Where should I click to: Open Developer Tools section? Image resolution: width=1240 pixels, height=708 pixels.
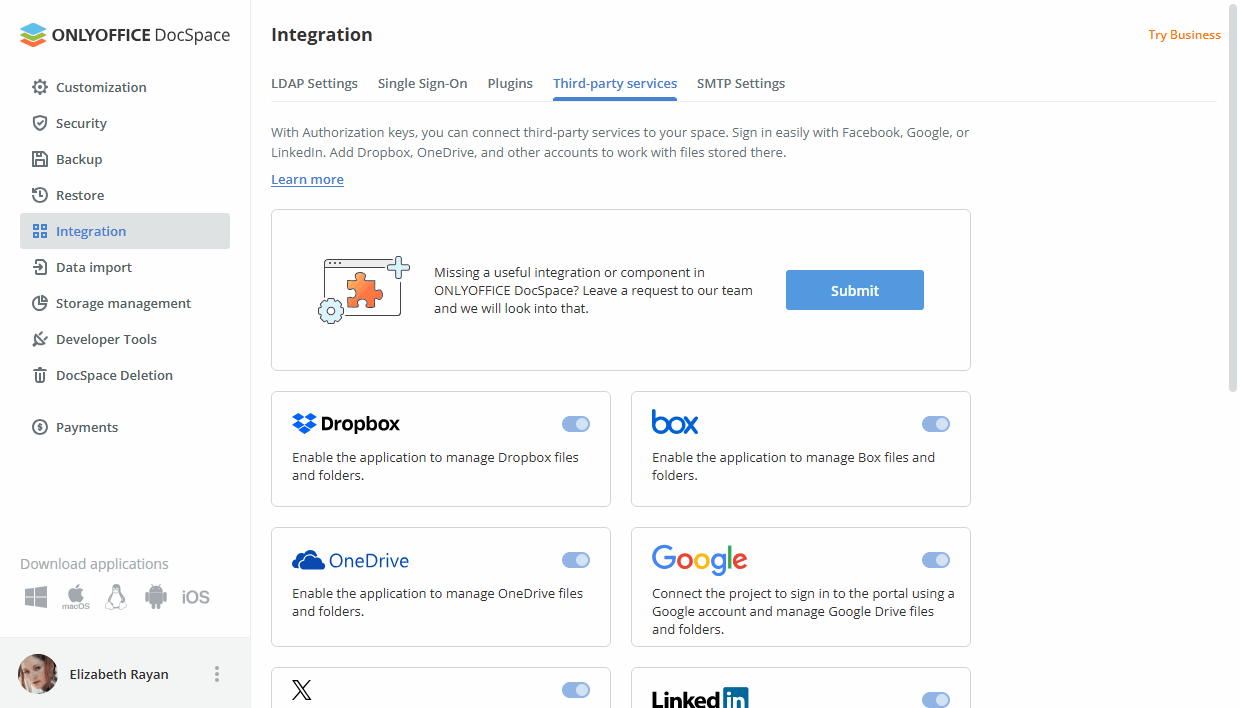[x=105, y=339]
